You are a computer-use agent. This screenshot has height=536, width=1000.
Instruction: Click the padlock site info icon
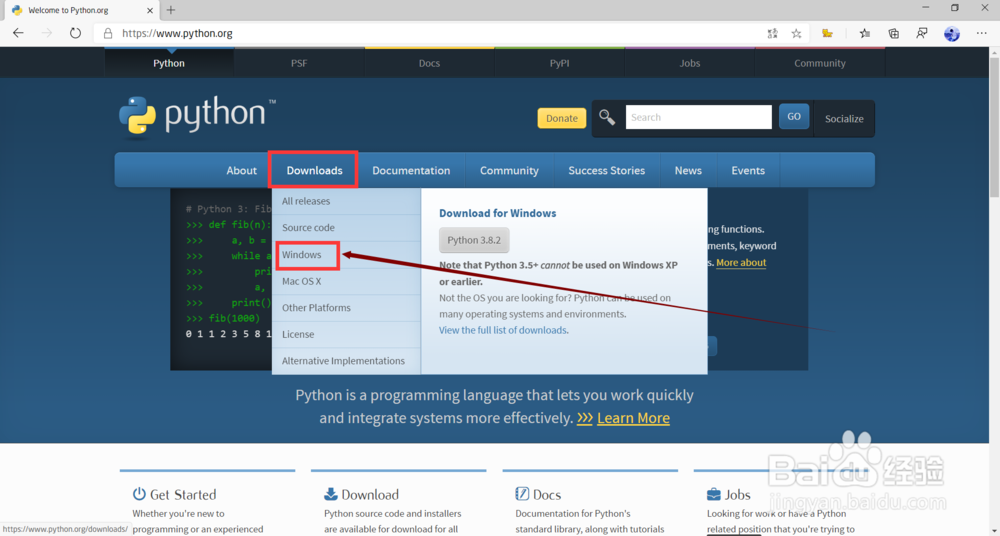[x=108, y=33]
